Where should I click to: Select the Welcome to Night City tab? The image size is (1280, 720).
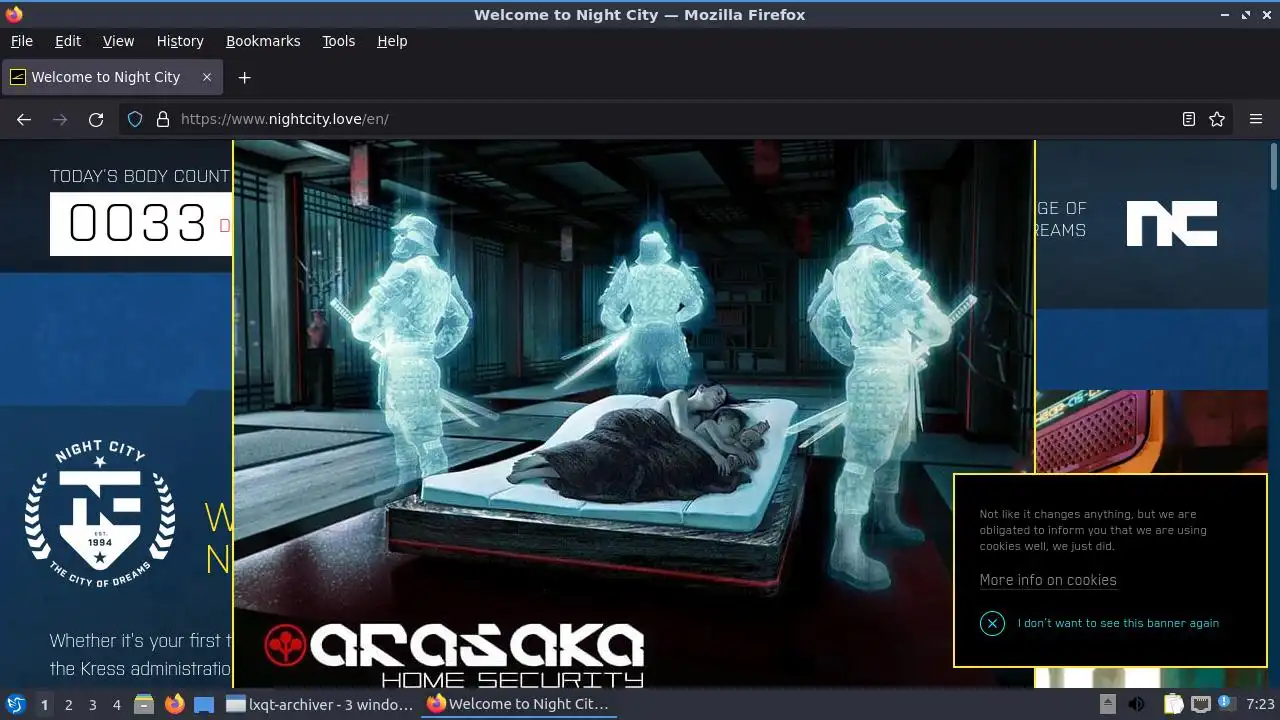click(112, 77)
